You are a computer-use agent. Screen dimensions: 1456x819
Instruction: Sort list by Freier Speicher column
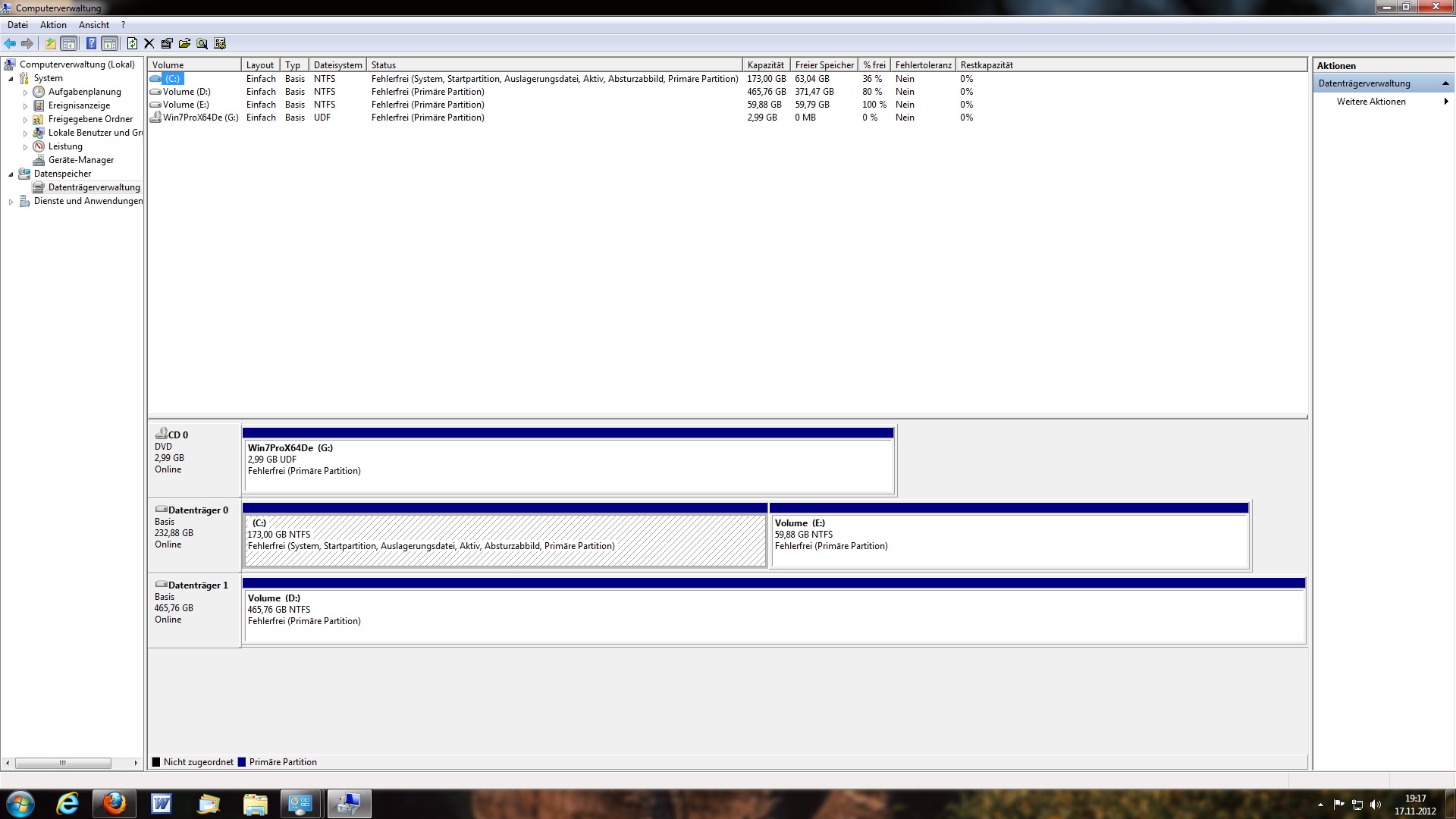tap(824, 65)
